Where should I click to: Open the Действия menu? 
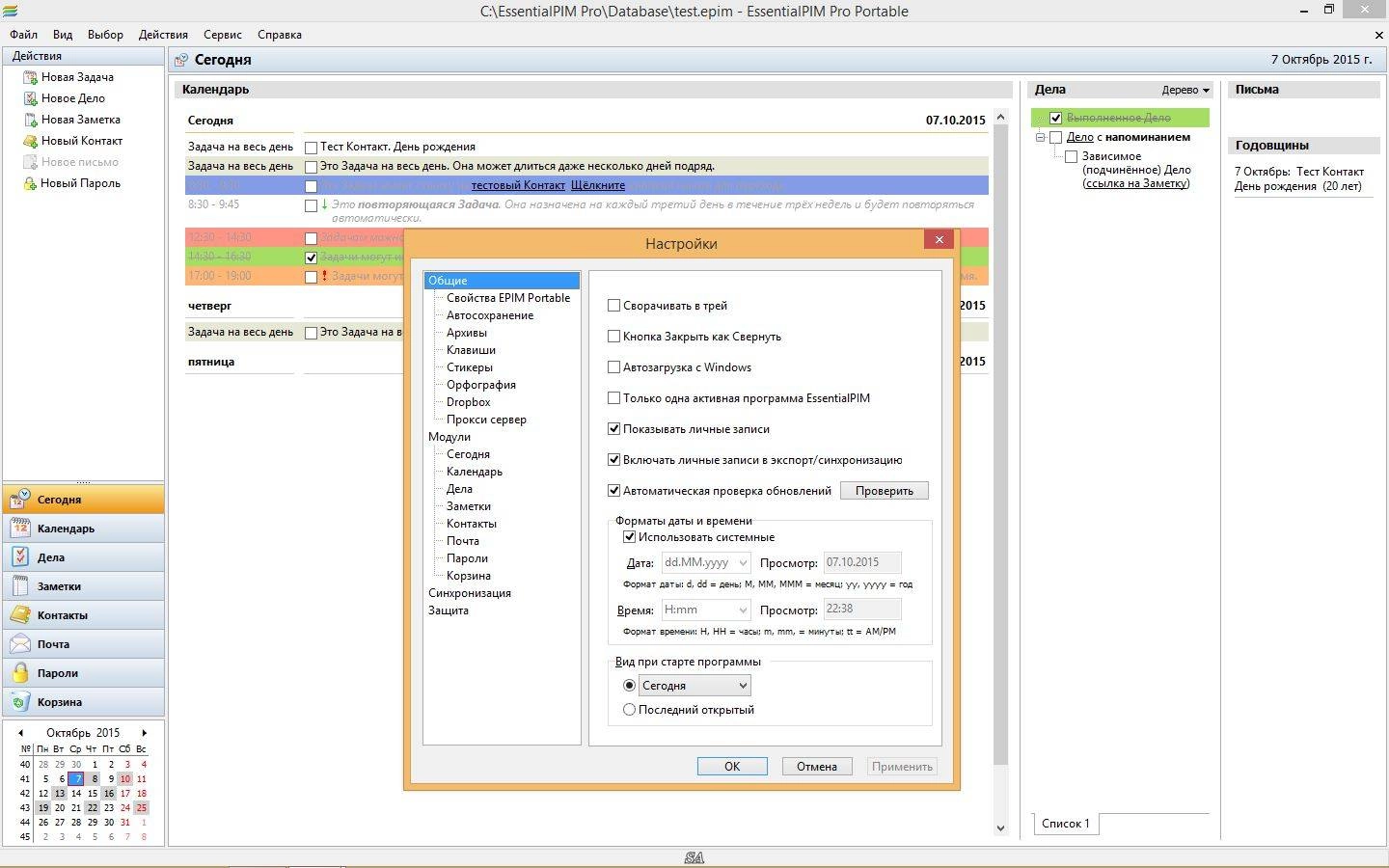[x=163, y=35]
